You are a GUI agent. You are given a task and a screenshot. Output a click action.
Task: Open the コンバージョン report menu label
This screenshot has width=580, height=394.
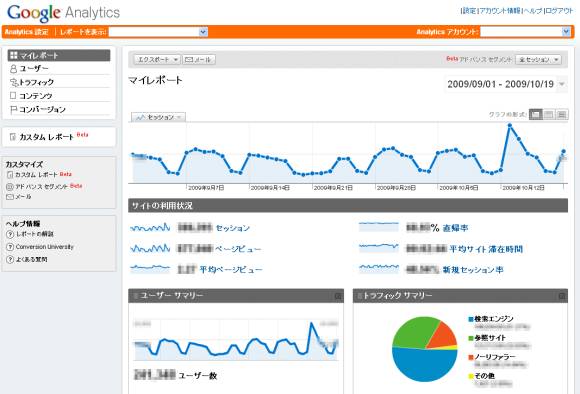[43, 110]
